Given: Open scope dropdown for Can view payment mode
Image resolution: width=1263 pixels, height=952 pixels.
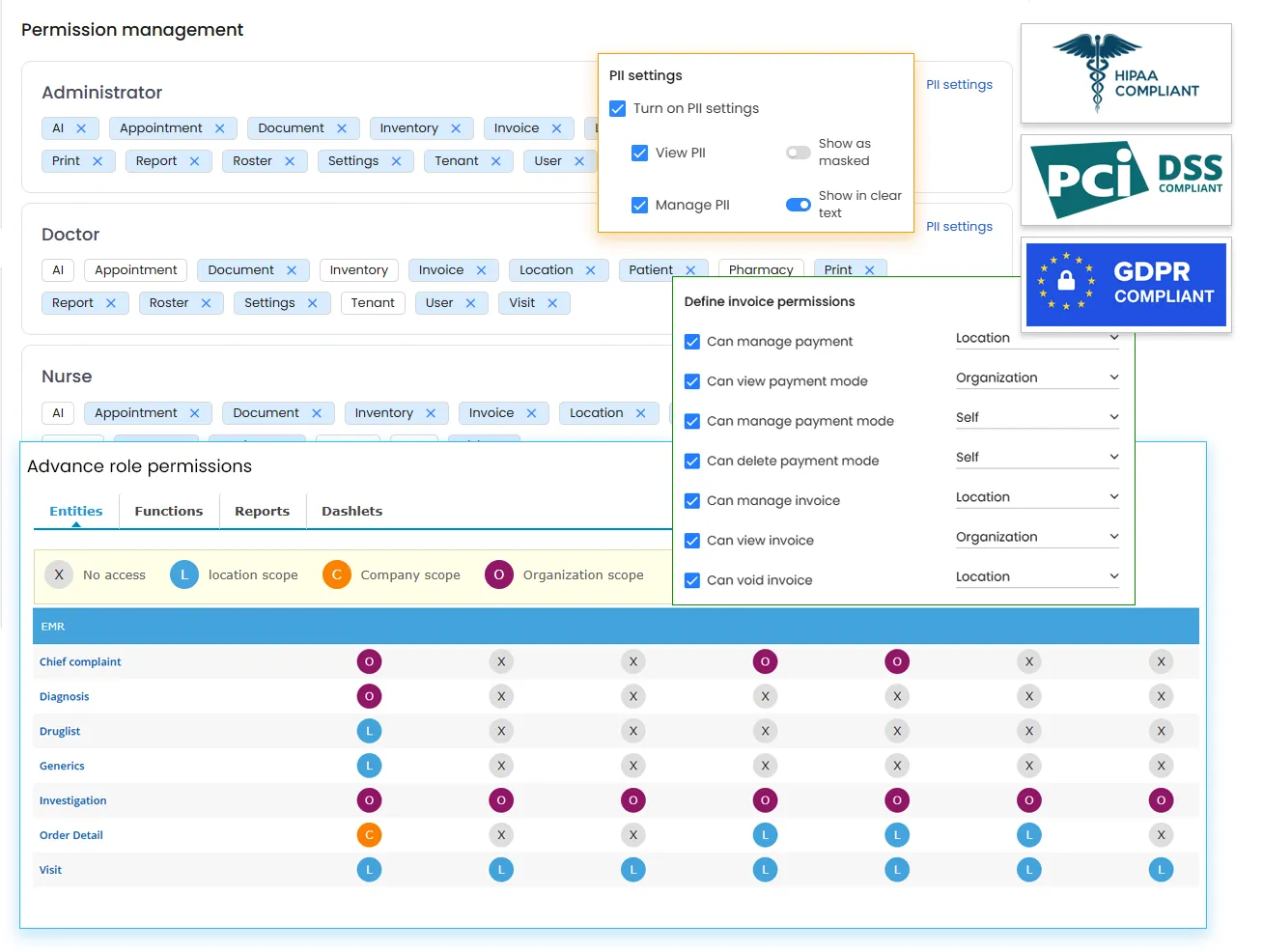Looking at the screenshot, I should 1037,378.
